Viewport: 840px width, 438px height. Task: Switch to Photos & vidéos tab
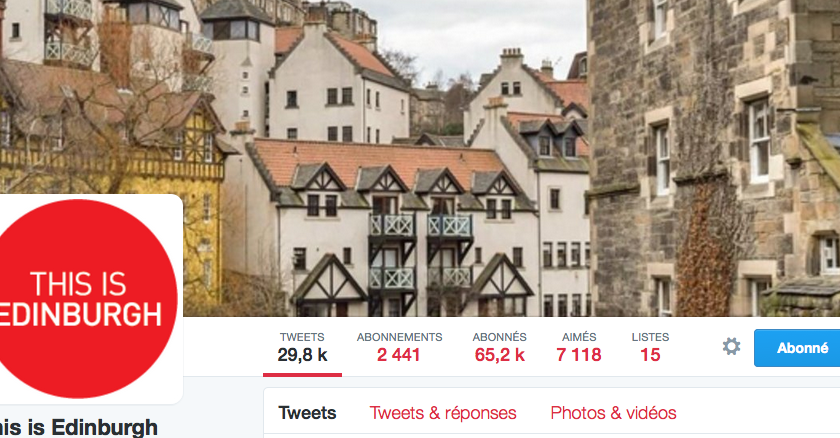click(x=613, y=413)
